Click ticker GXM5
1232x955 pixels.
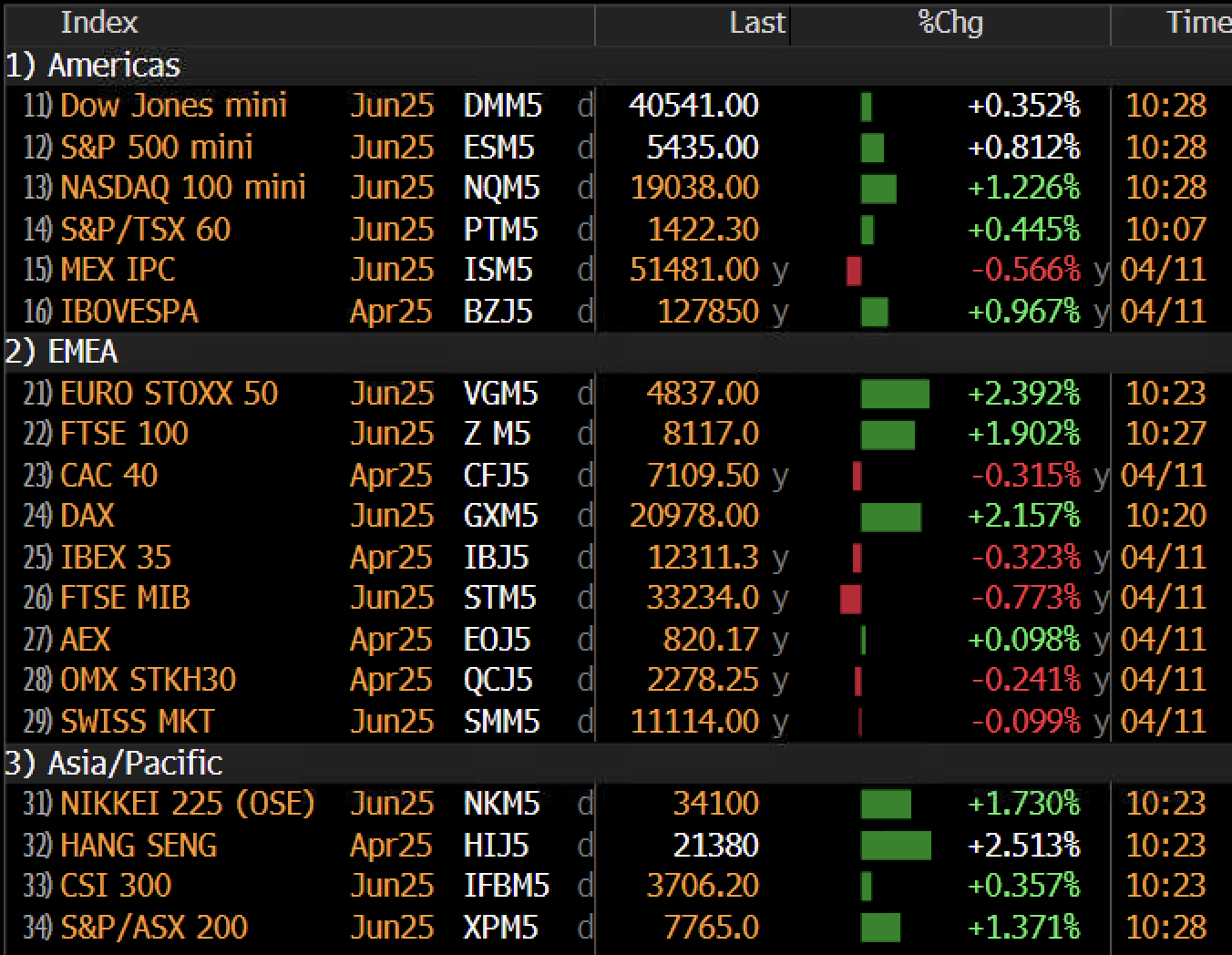pyautogui.click(x=501, y=516)
